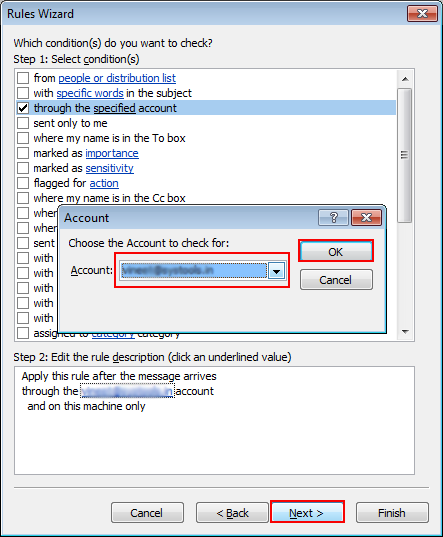443x537 pixels.
Task: Click the conditions list scroll-up arrow
Action: (x=405, y=79)
